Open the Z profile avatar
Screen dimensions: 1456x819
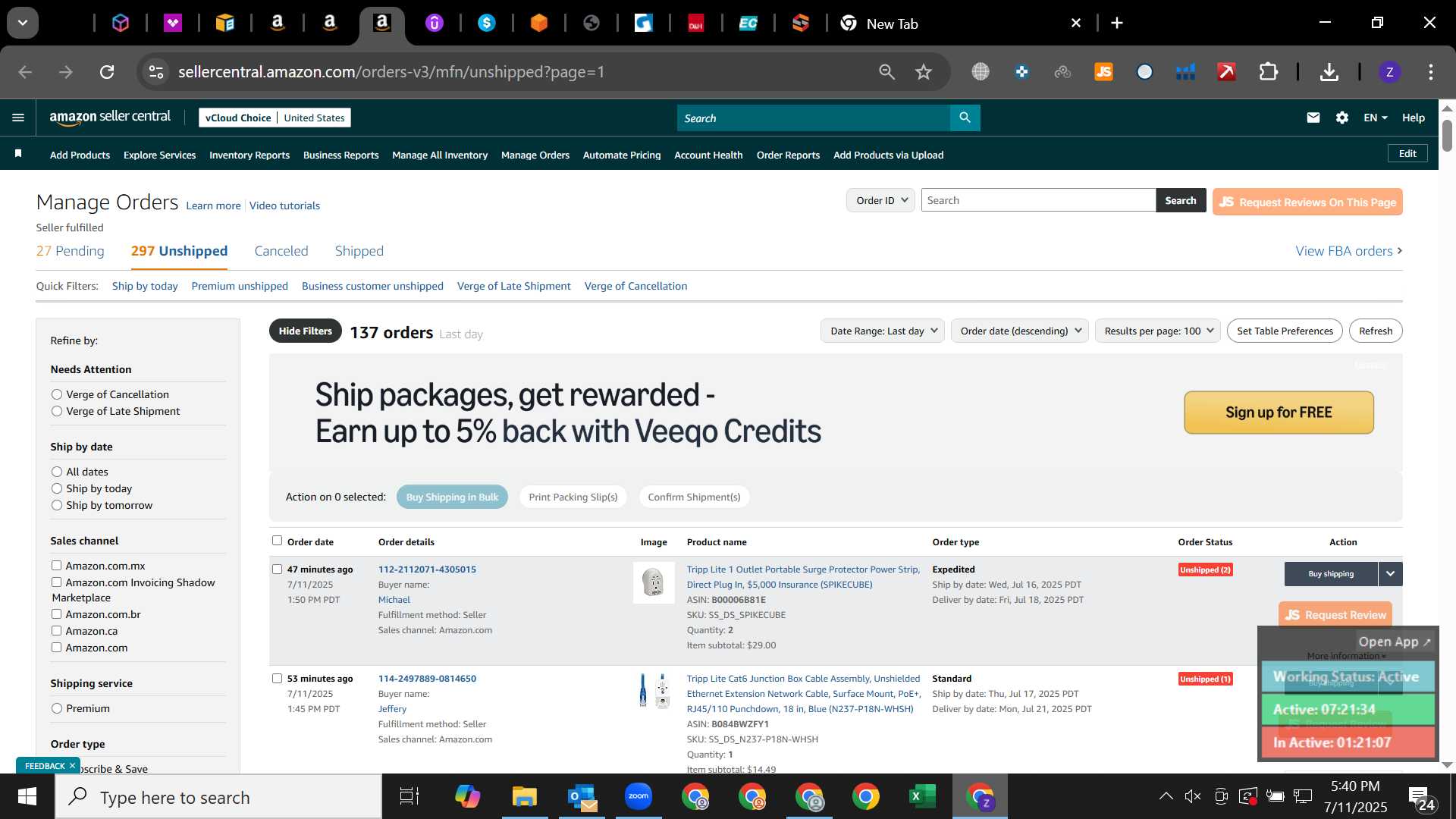[x=1389, y=72]
